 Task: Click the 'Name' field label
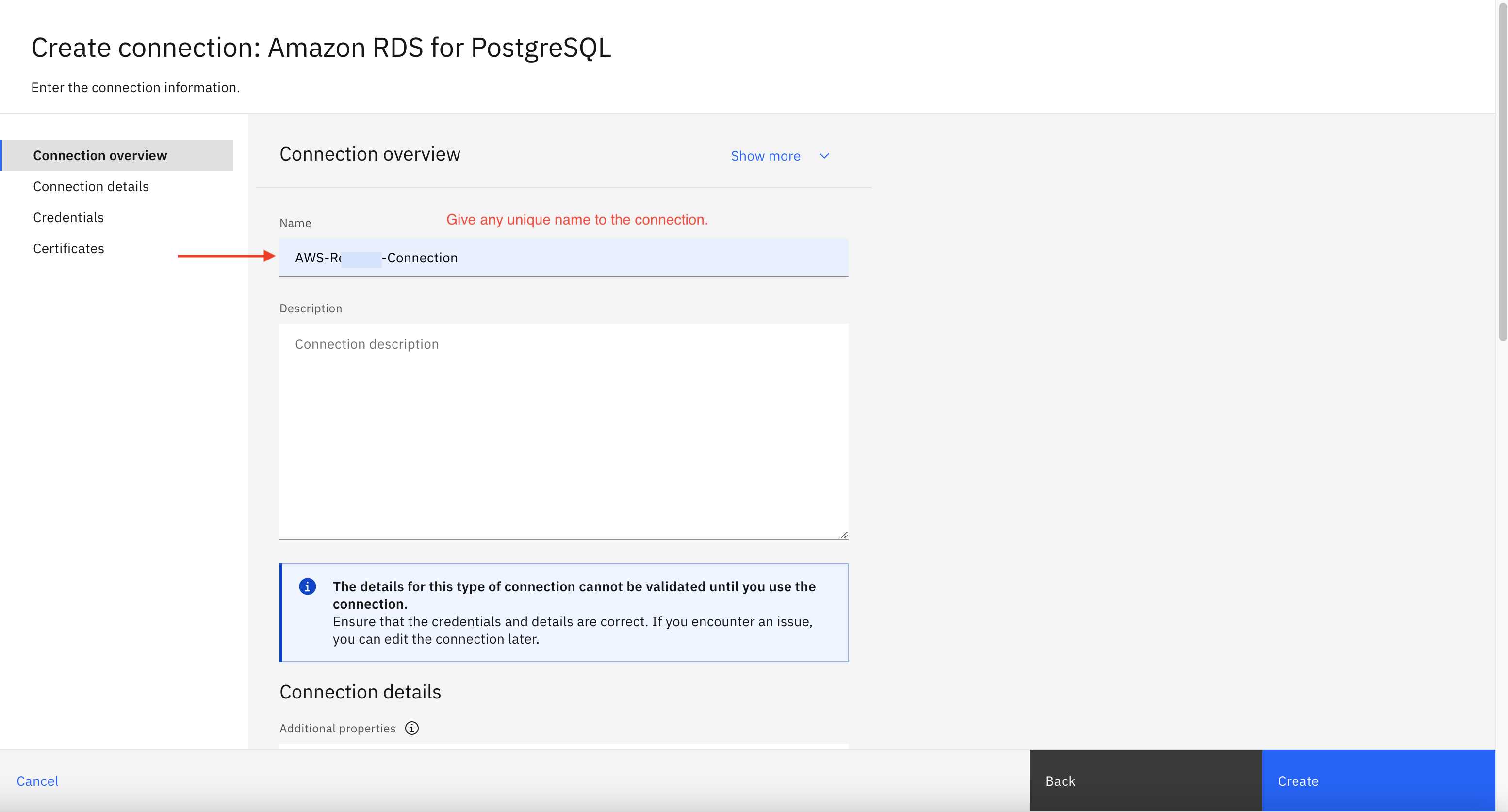[295, 223]
